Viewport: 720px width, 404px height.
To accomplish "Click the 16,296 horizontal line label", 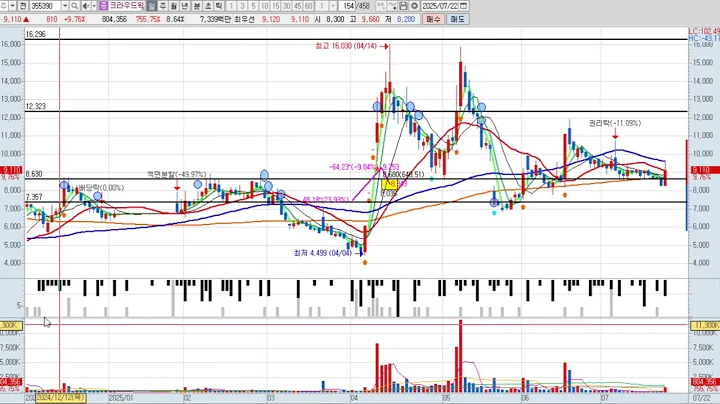I will click(35, 34).
